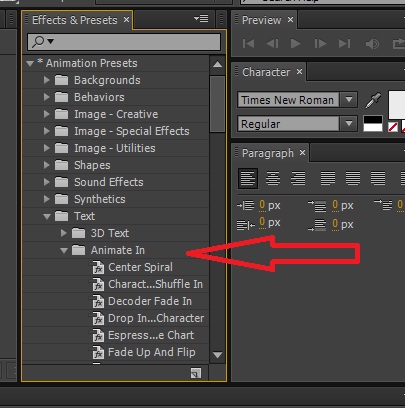Expand the Image - Utilities folder

pyautogui.click(x=47, y=148)
